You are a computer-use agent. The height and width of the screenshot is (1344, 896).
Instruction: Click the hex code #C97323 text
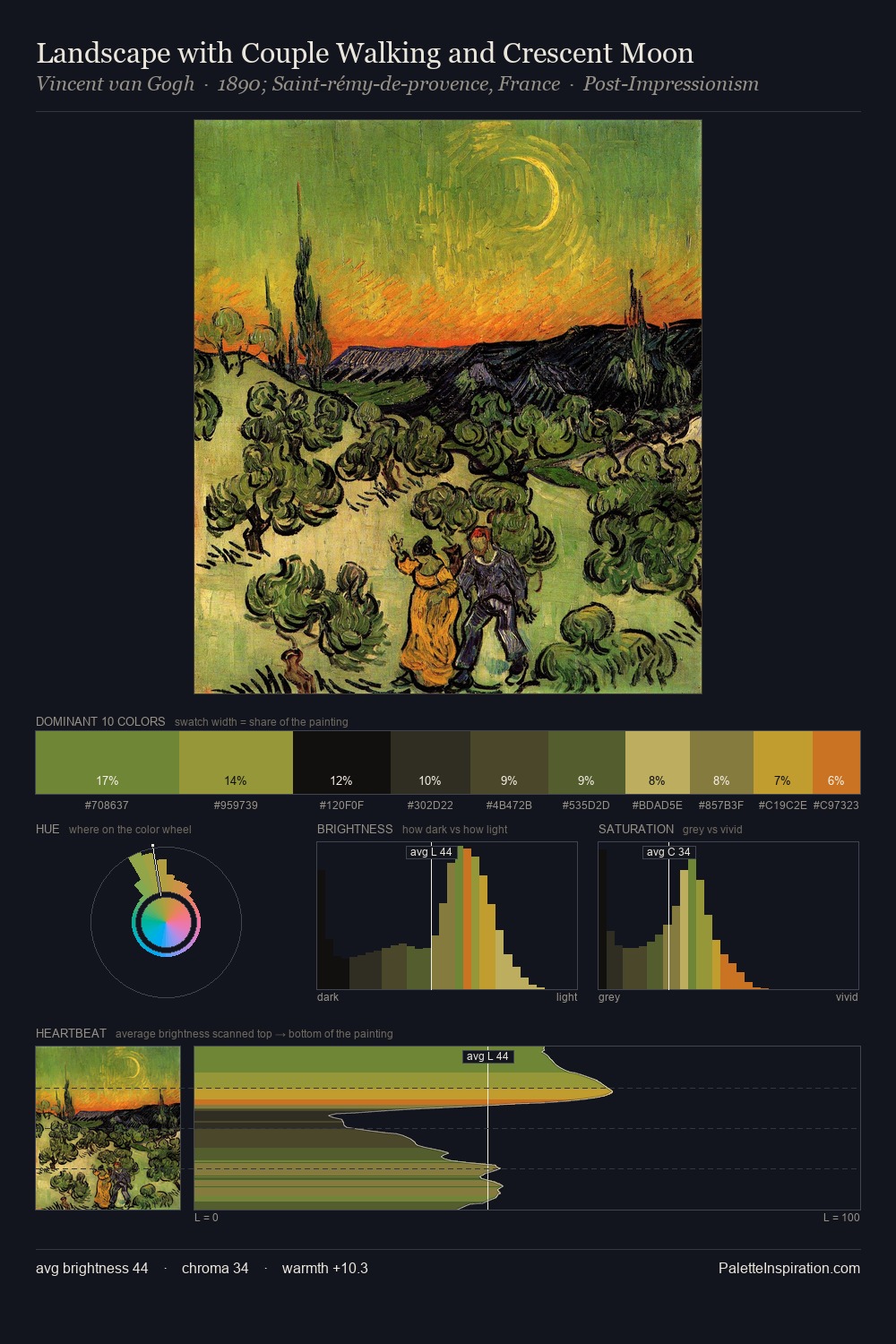tap(836, 806)
